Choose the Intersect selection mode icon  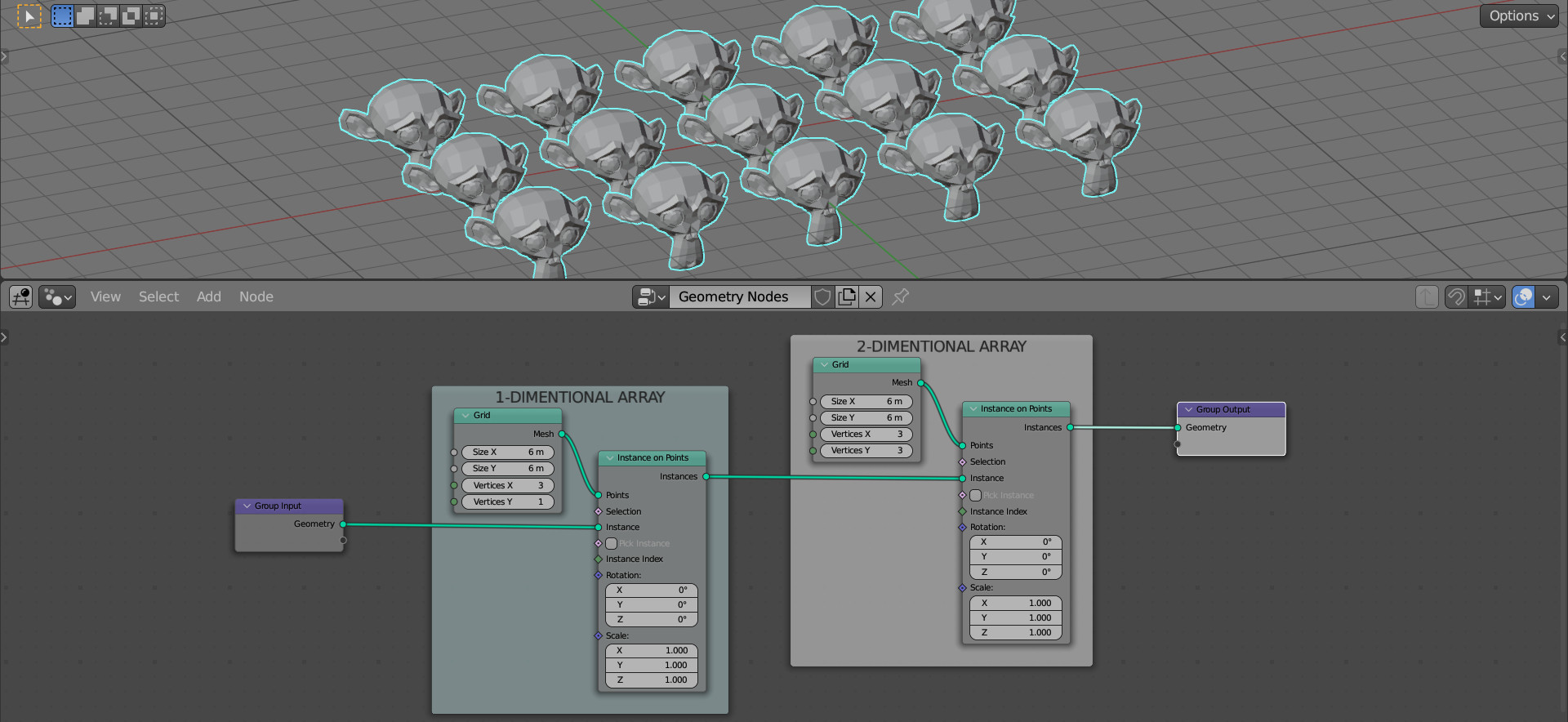tap(154, 16)
